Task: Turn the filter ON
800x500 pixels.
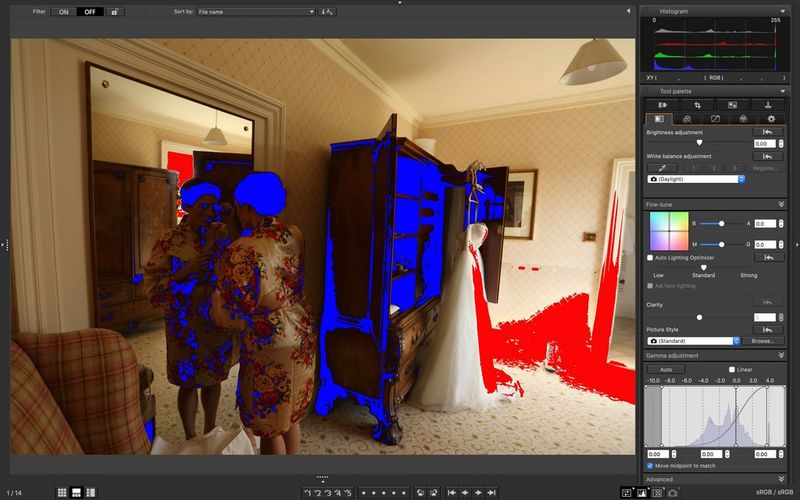Action: [x=65, y=12]
